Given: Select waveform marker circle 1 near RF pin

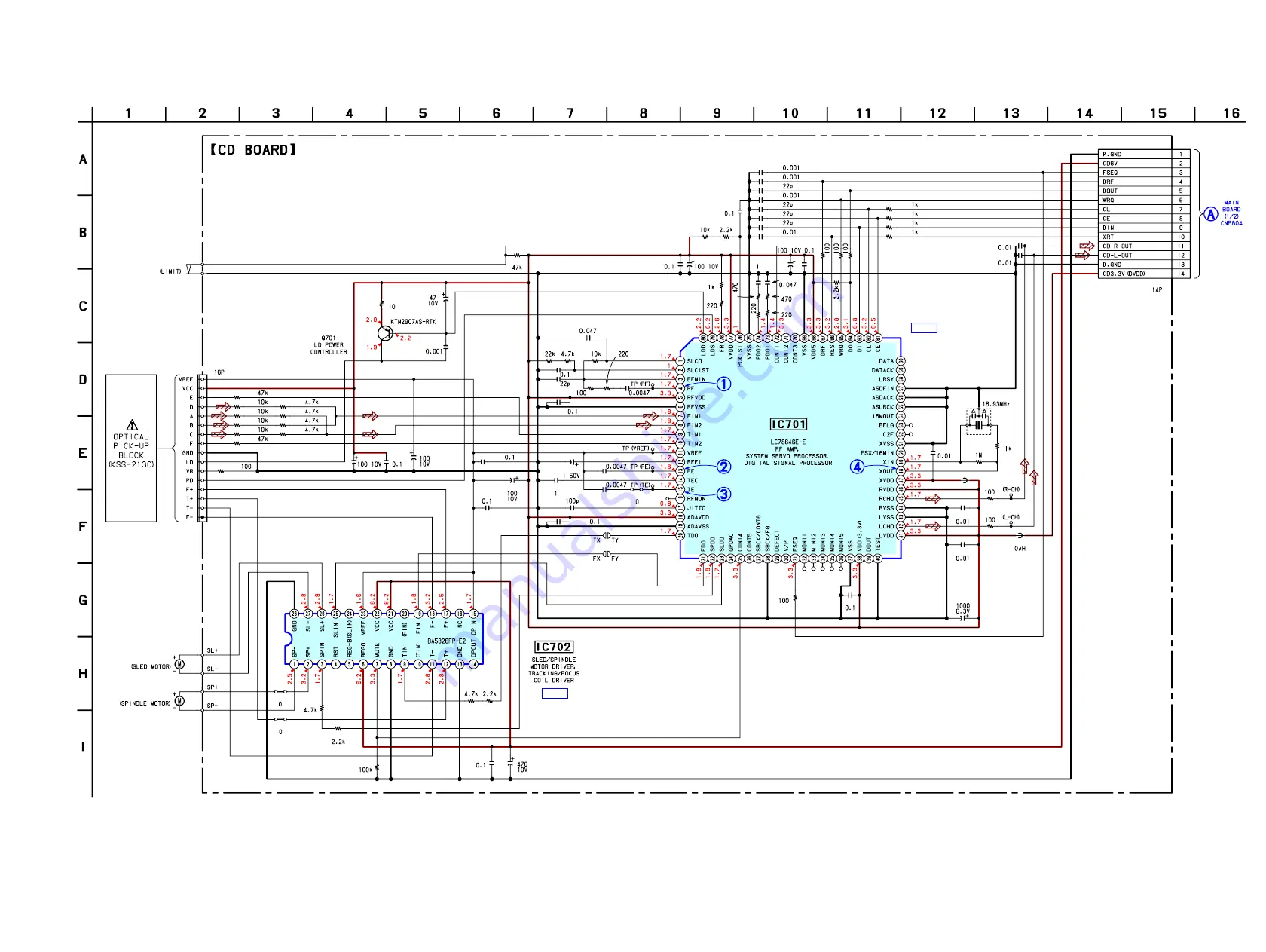Looking at the screenshot, I should coord(723,384).
